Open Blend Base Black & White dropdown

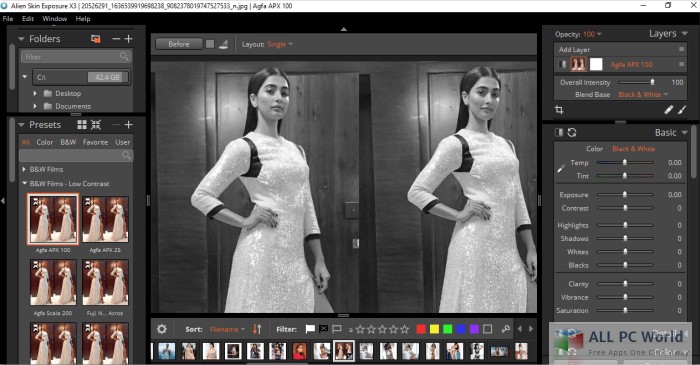click(x=643, y=95)
